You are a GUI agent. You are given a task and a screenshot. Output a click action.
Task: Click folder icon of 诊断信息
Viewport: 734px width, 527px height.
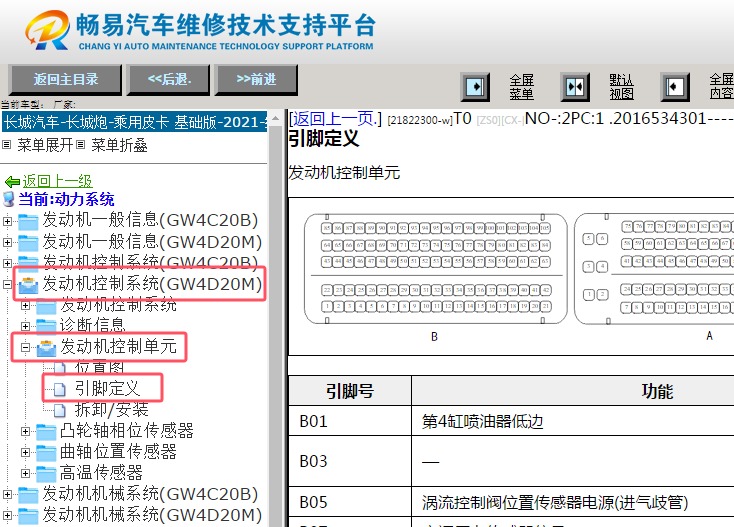[x=46, y=327]
